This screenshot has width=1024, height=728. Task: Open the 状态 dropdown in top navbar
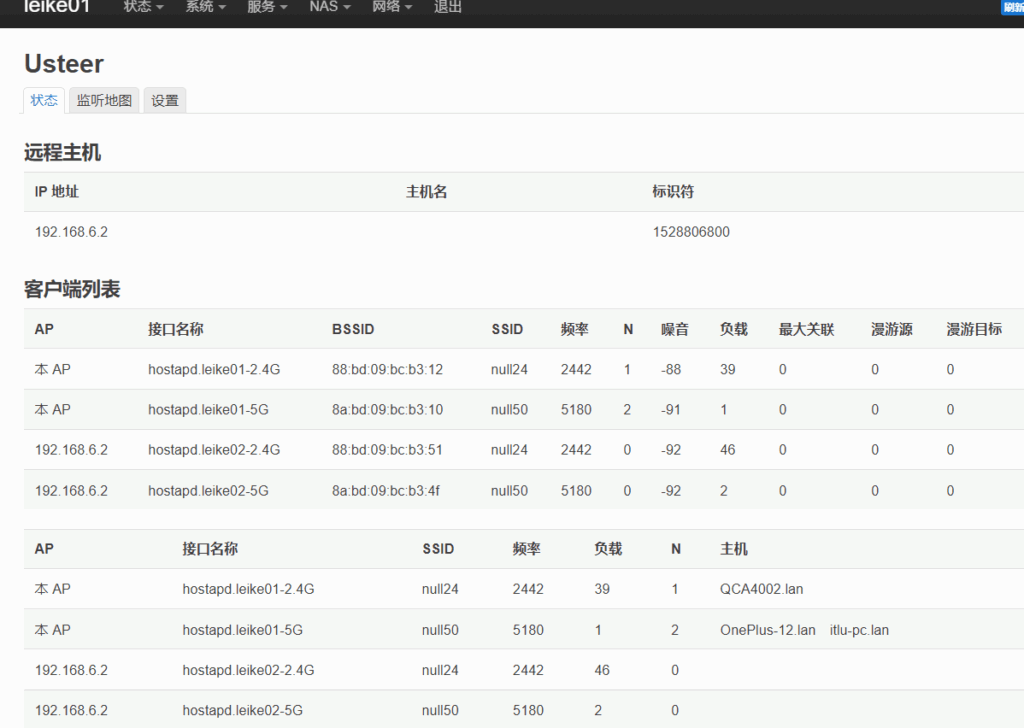[x=143, y=7]
